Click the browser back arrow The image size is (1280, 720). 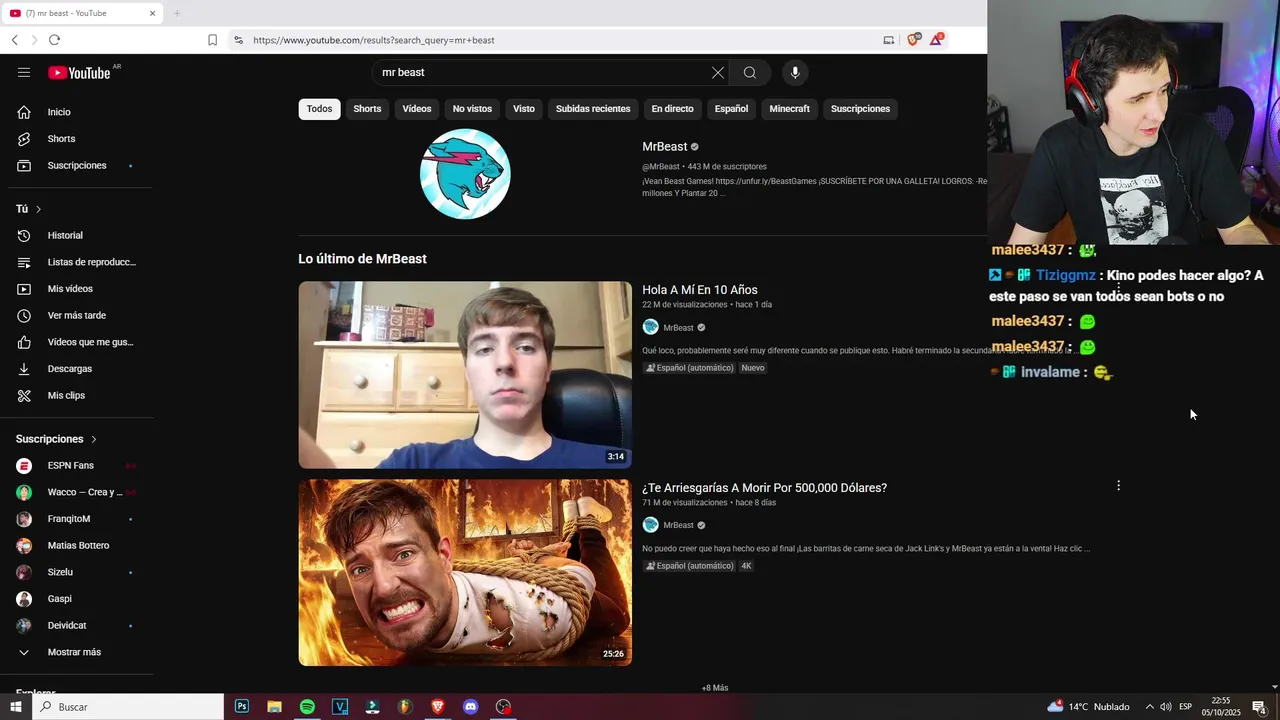(14, 40)
